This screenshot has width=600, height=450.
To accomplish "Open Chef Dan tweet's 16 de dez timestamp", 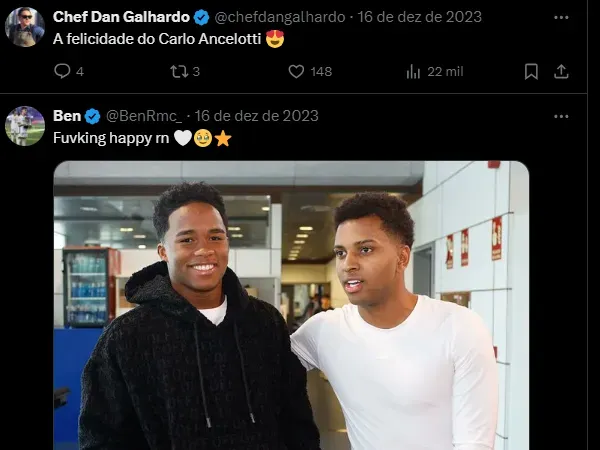I will tap(419, 17).
